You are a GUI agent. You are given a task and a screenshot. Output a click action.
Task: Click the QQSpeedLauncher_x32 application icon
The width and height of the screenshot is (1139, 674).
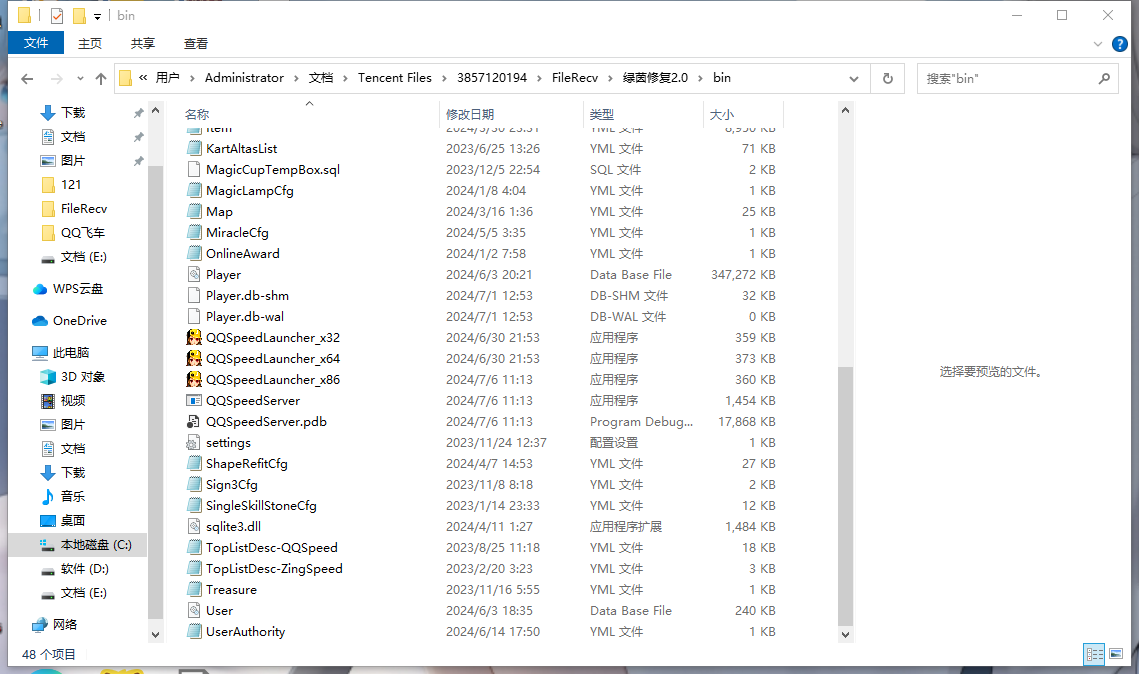pyautogui.click(x=195, y=338)
